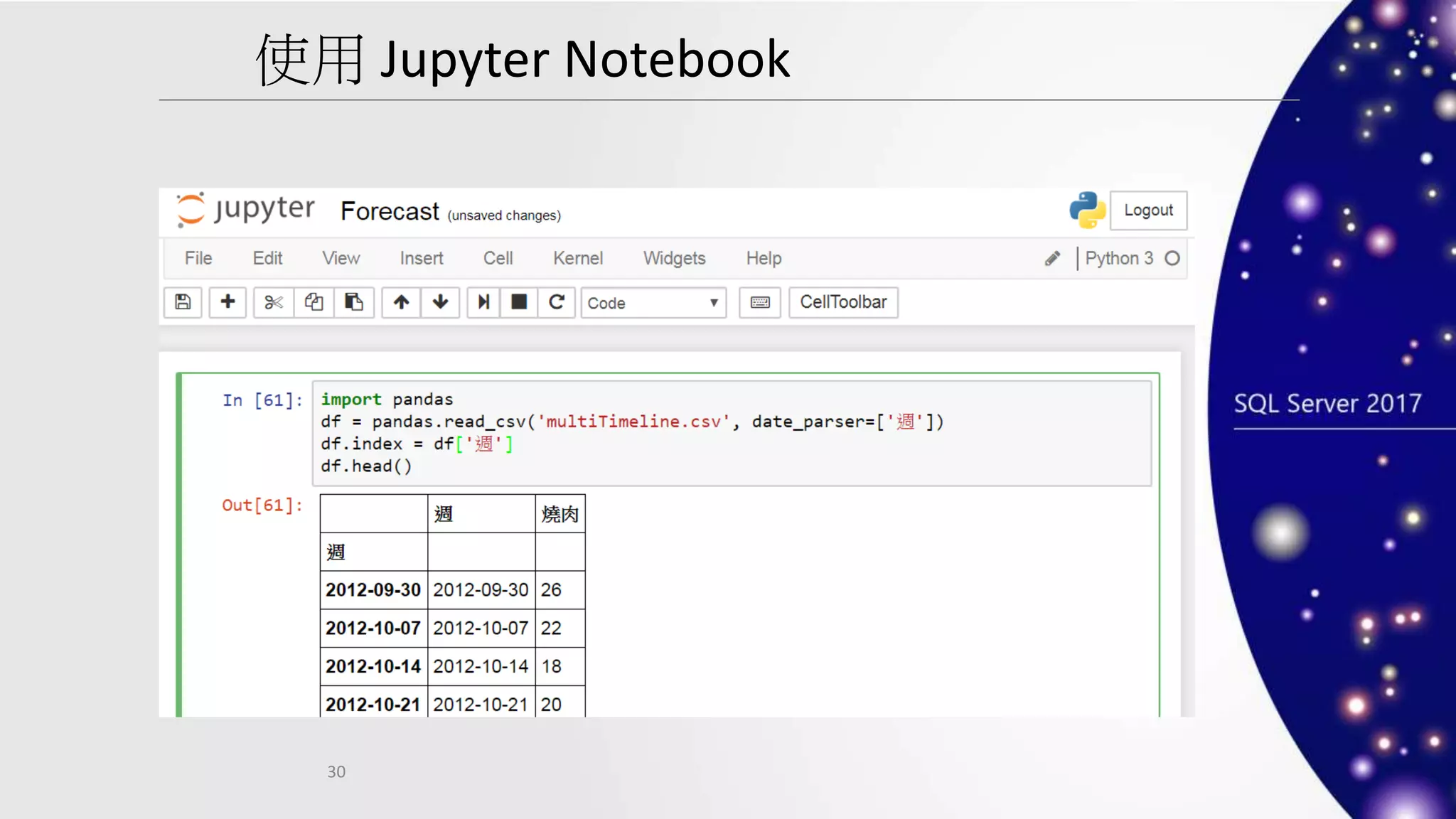Viewport: 1456px width, 819px height.
Task: Open the Edit menu
Action: (x=267, y=258)
